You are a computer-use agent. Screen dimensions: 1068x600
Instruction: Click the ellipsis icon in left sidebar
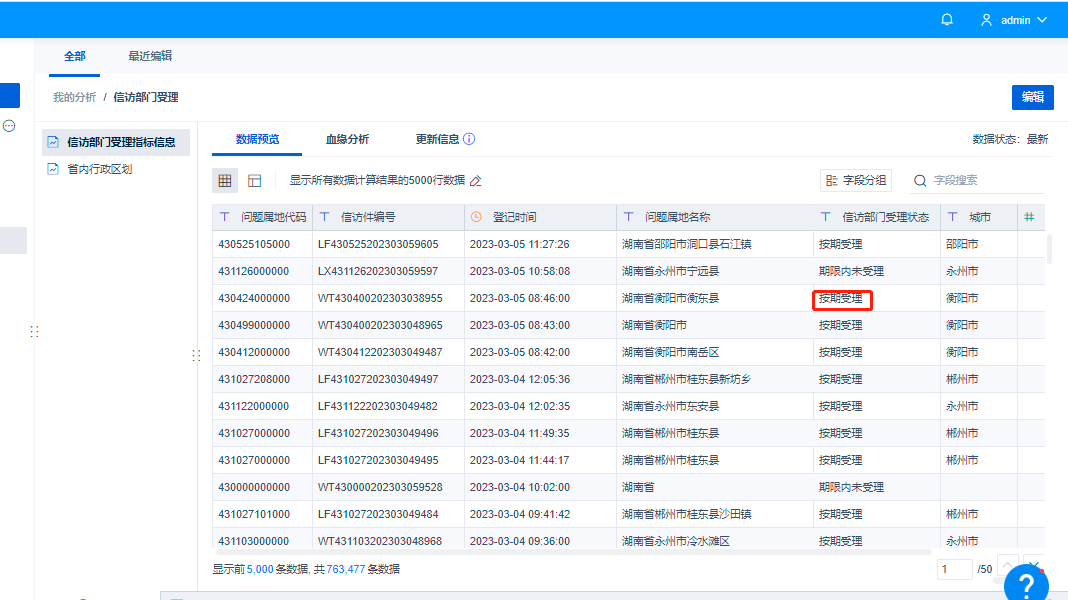click(x=9, y=126)
